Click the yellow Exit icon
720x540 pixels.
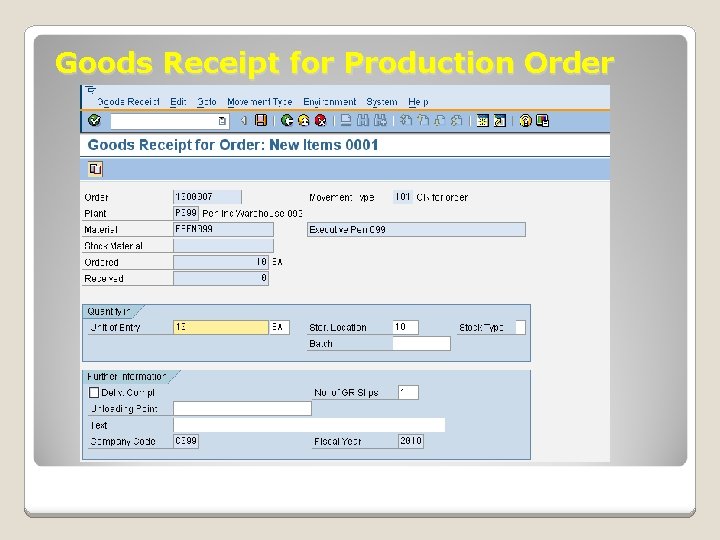tap(304, 120)
